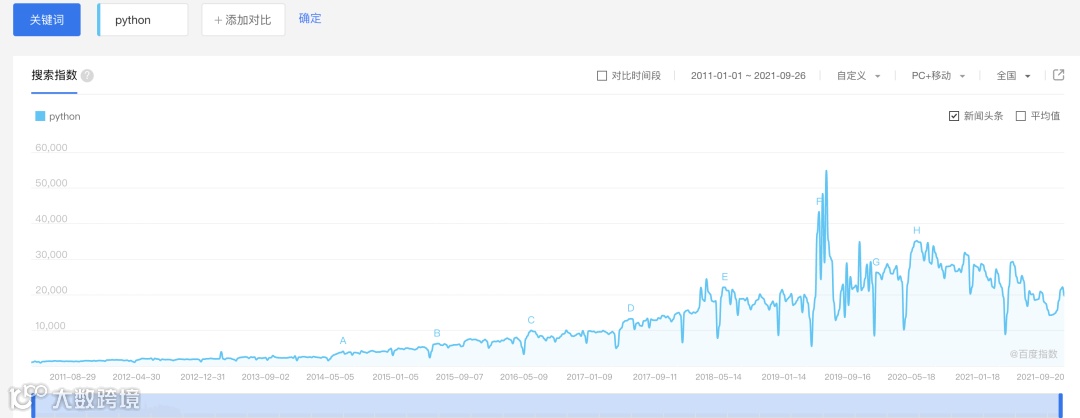This screenshot has width=1080, height=418.
Task: Click the 确定 link
Action: pyautogui.click(x=310, y=19)
